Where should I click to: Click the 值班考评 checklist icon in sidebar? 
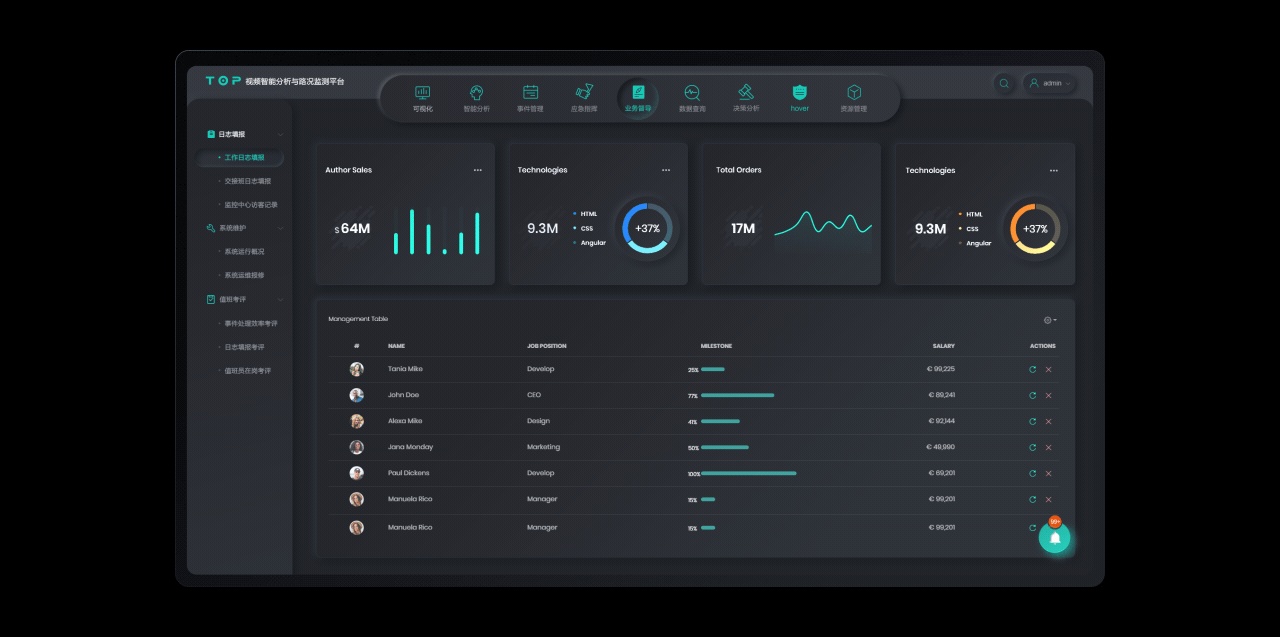[211, 299]
